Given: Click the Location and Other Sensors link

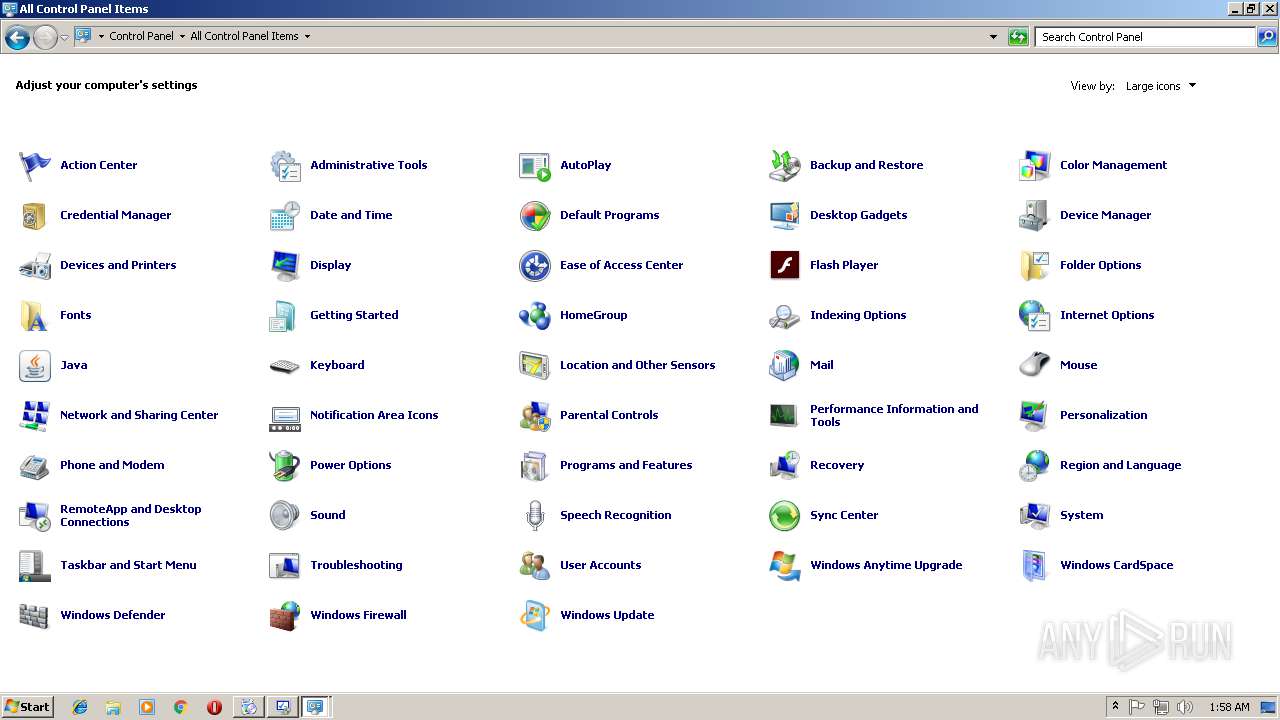Looking at the screenshot, I should pos(637,365).
